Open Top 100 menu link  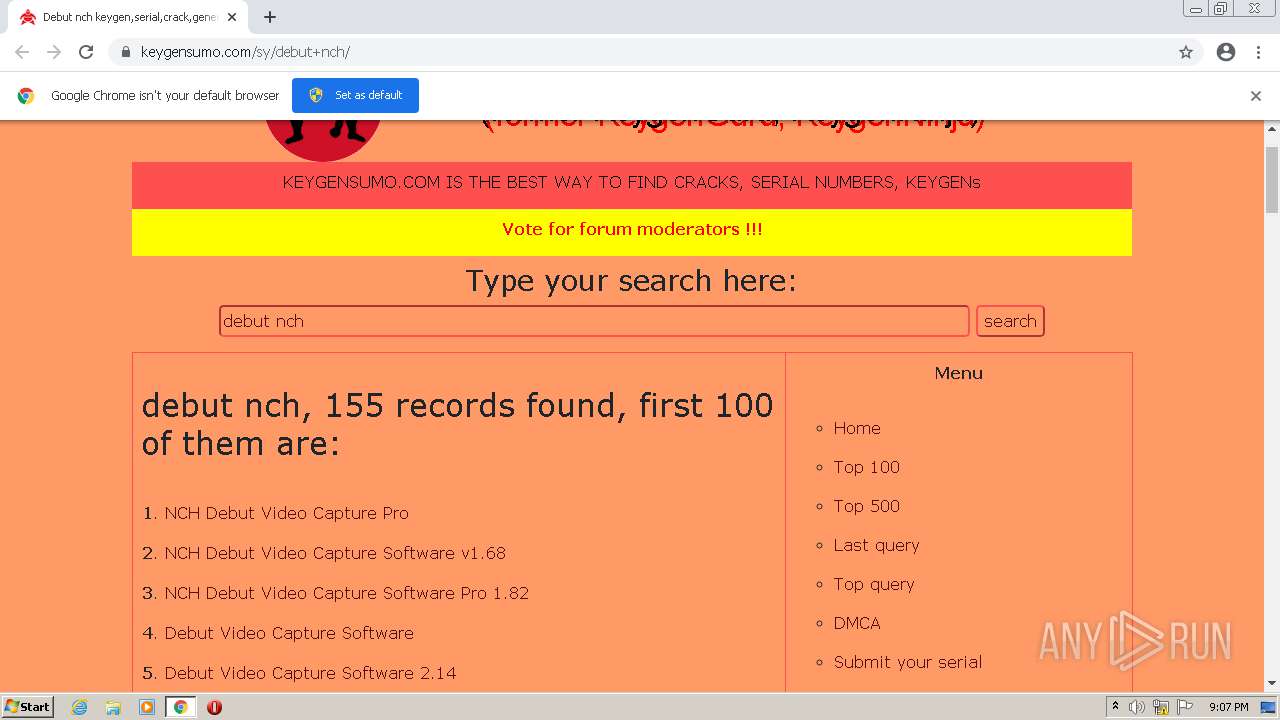[x=867, y=467]
